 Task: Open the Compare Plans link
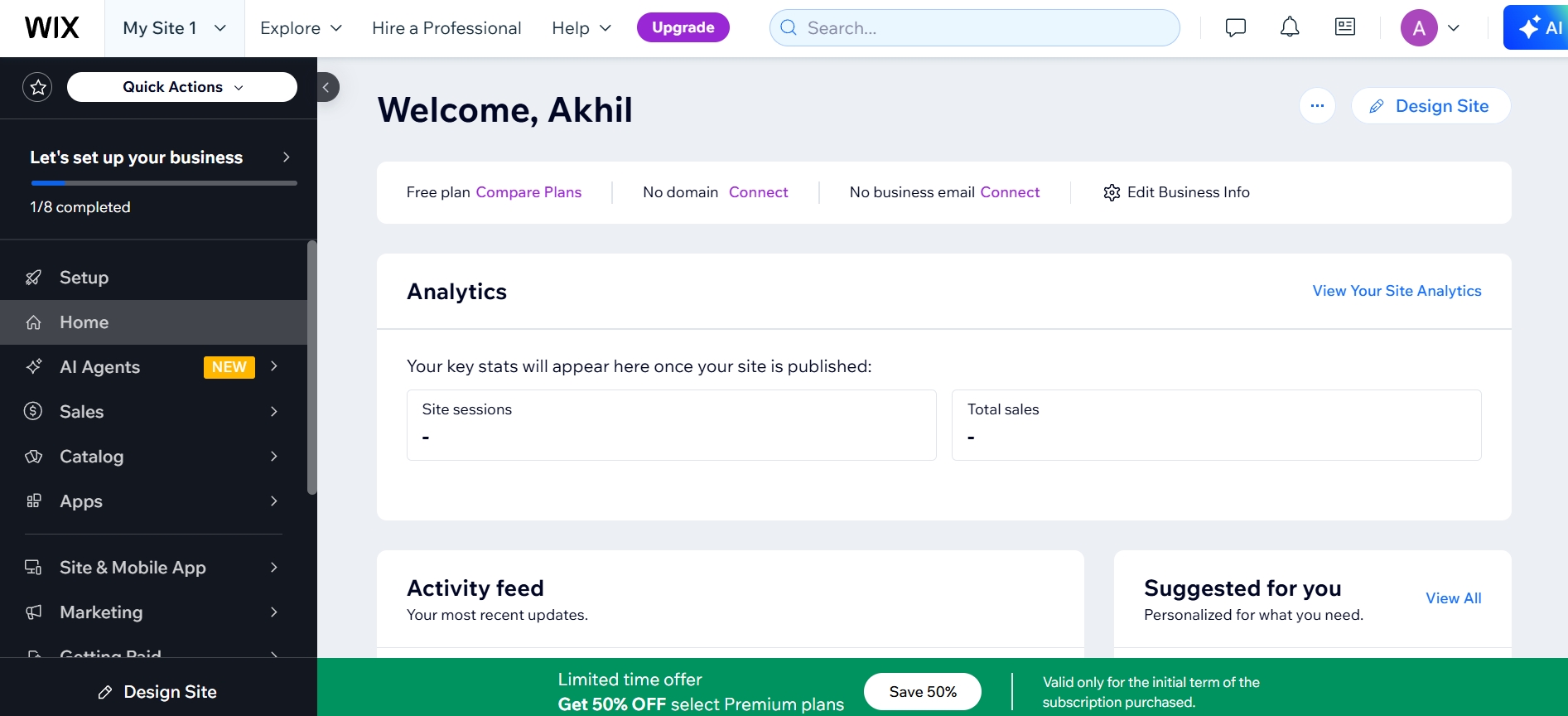tap(528, 192)
